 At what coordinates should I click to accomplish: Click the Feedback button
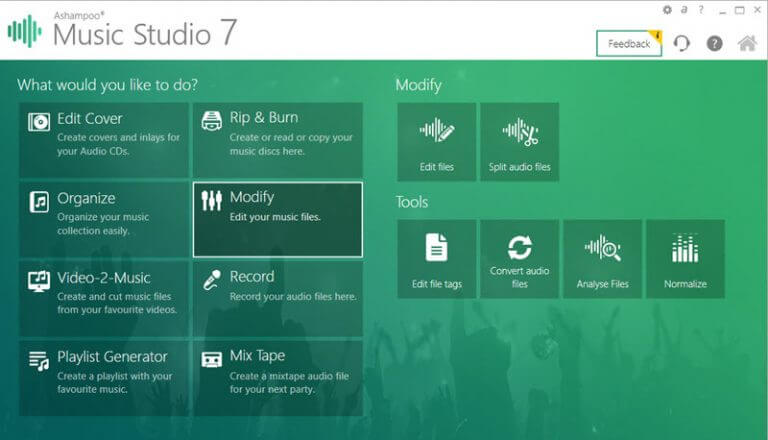pyautogui.click(x=629, y=44)
